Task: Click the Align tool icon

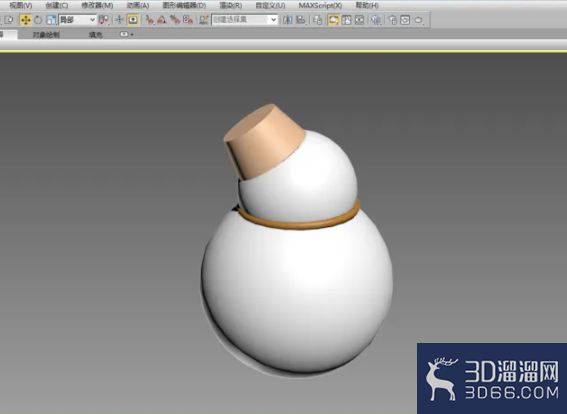Action: [x=301, y=20]
